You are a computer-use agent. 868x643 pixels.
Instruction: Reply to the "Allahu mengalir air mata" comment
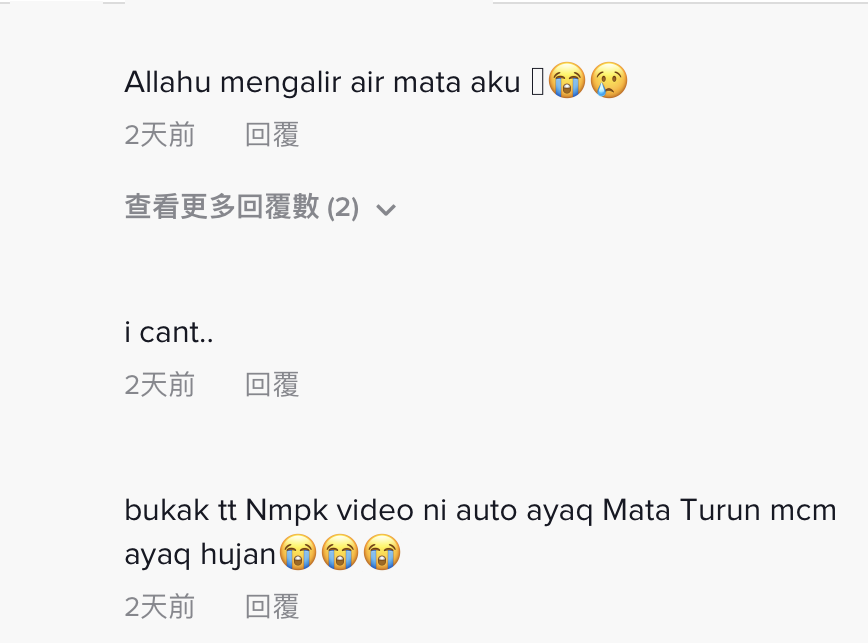click(272, 135)
